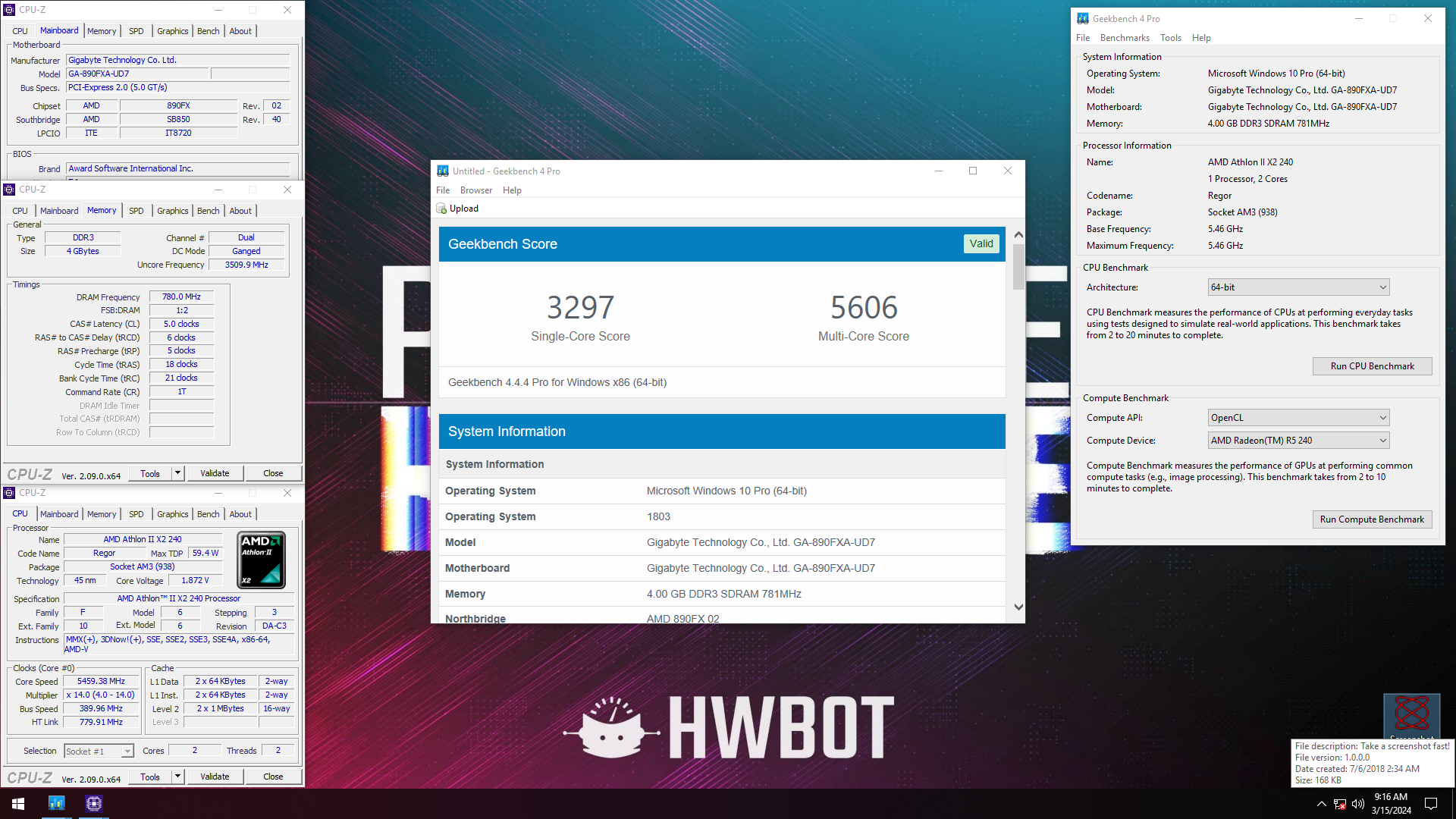Click the Upload label in Geekbench results

(464, 209)
